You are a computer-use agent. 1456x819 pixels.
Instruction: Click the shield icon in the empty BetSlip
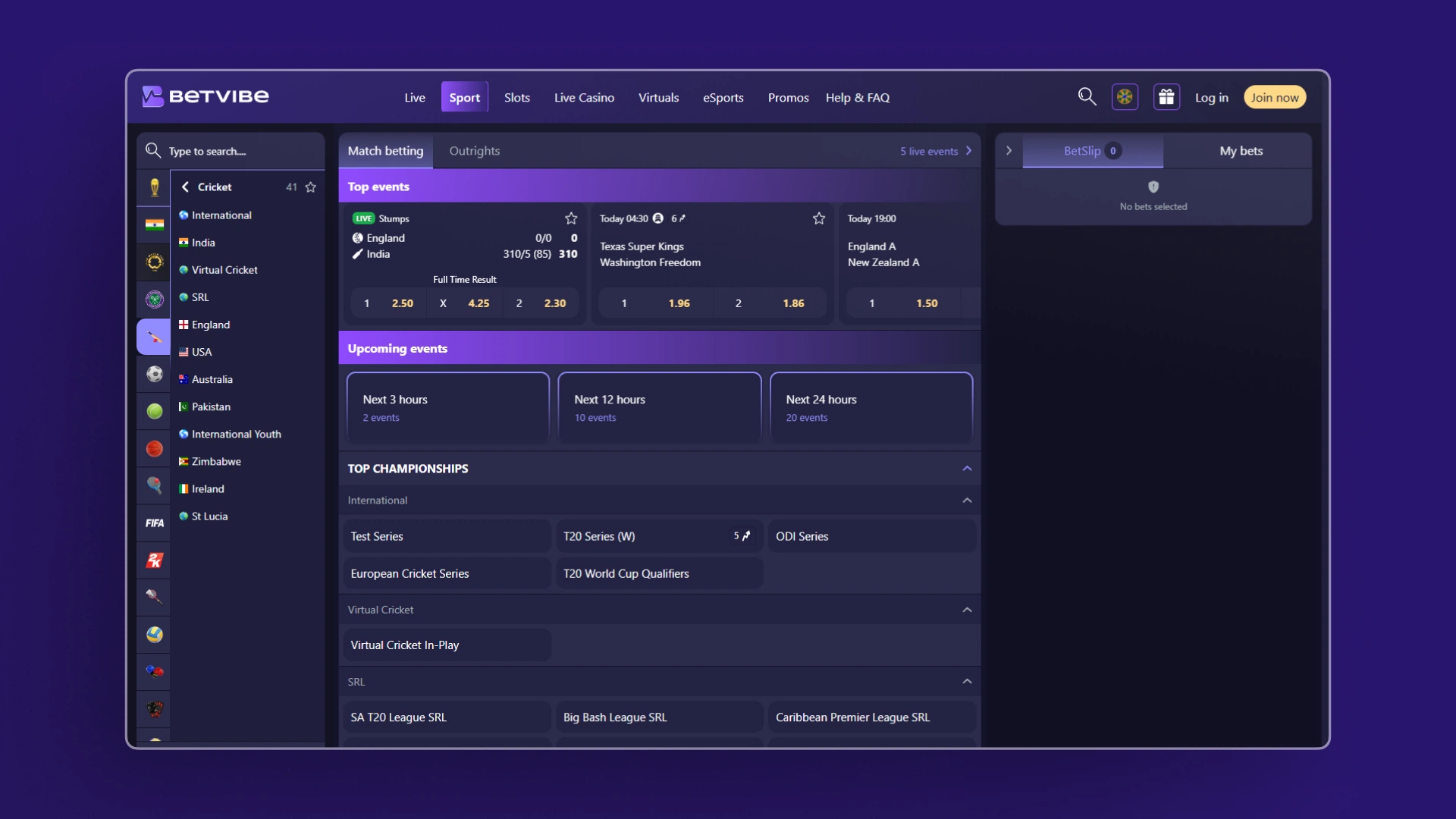[x=1153, y=187]
